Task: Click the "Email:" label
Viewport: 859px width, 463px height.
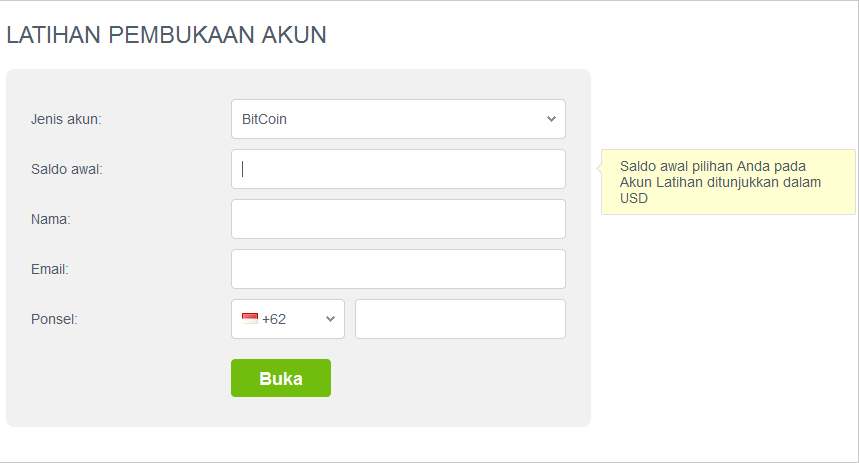Action: 50,269
